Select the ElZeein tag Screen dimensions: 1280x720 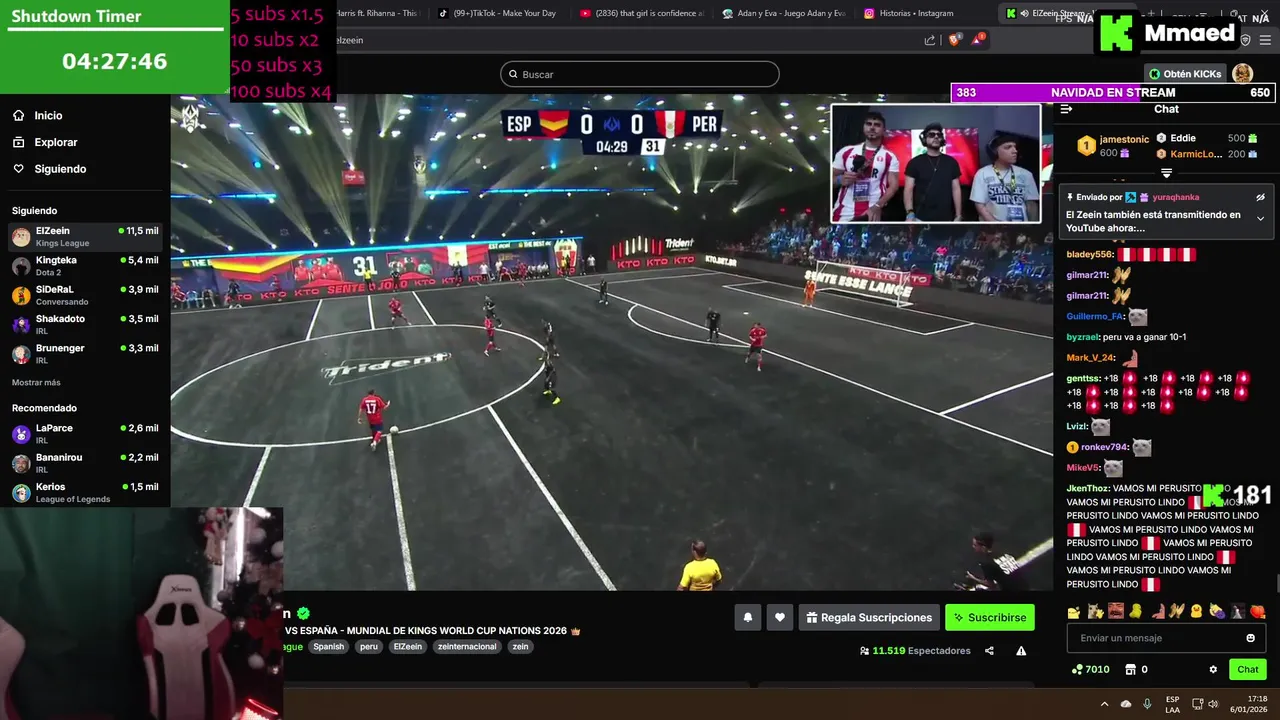tap(407, 647)
